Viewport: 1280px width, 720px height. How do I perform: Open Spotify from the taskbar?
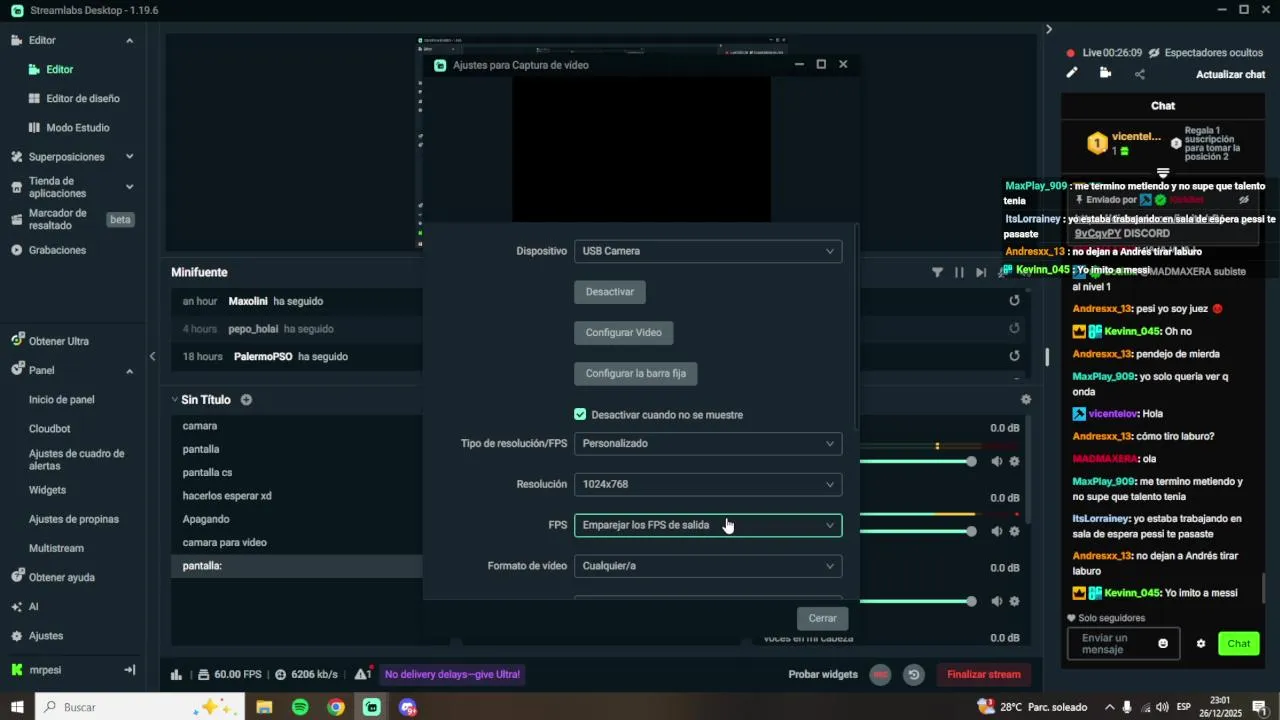click(300, 707)
